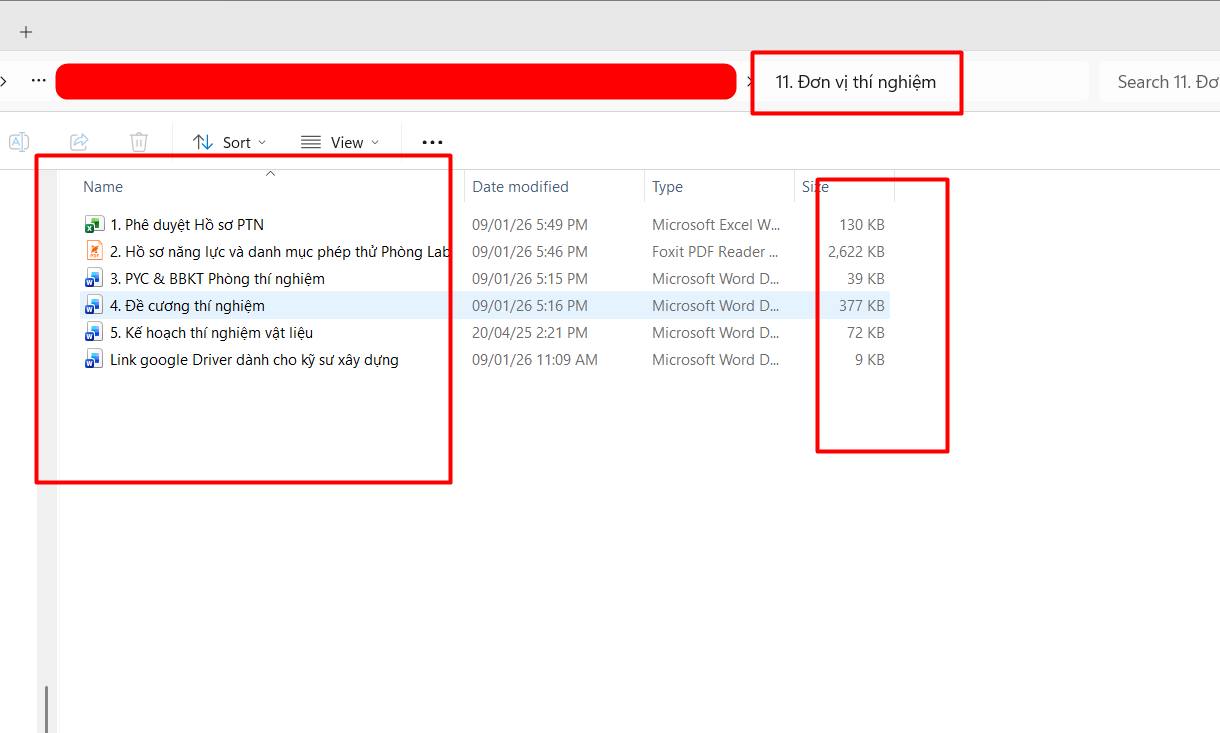Click size 39 KB
The width and height of the screenshot is (1220, 733).
(x=866, y=279)
